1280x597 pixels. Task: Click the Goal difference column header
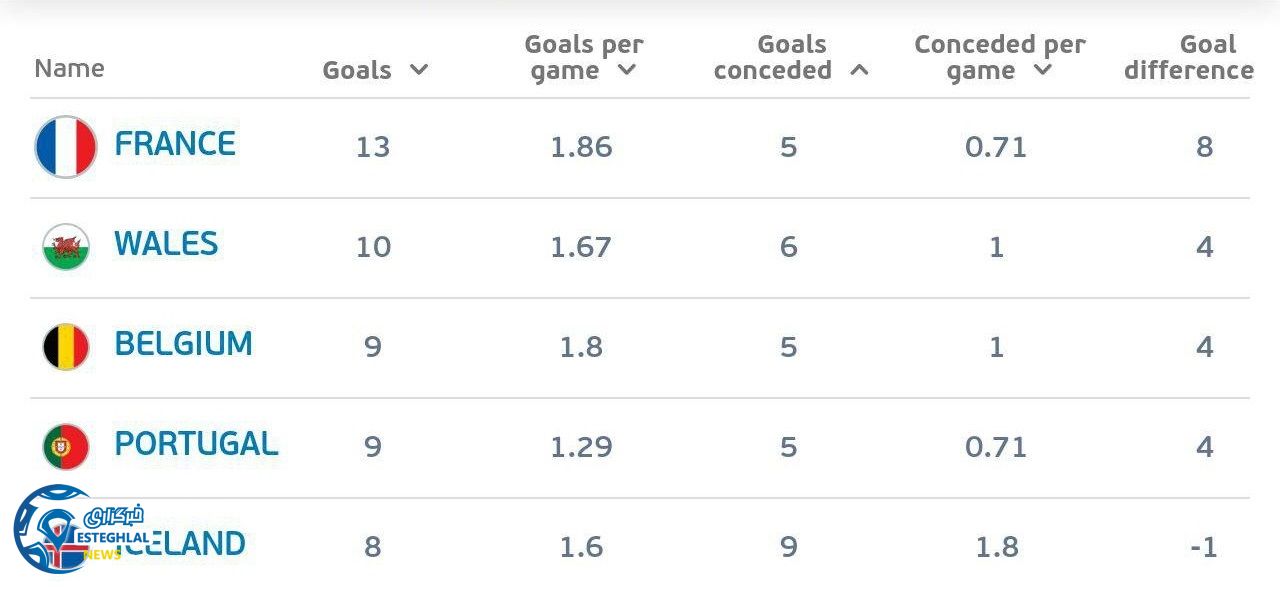1188,57
